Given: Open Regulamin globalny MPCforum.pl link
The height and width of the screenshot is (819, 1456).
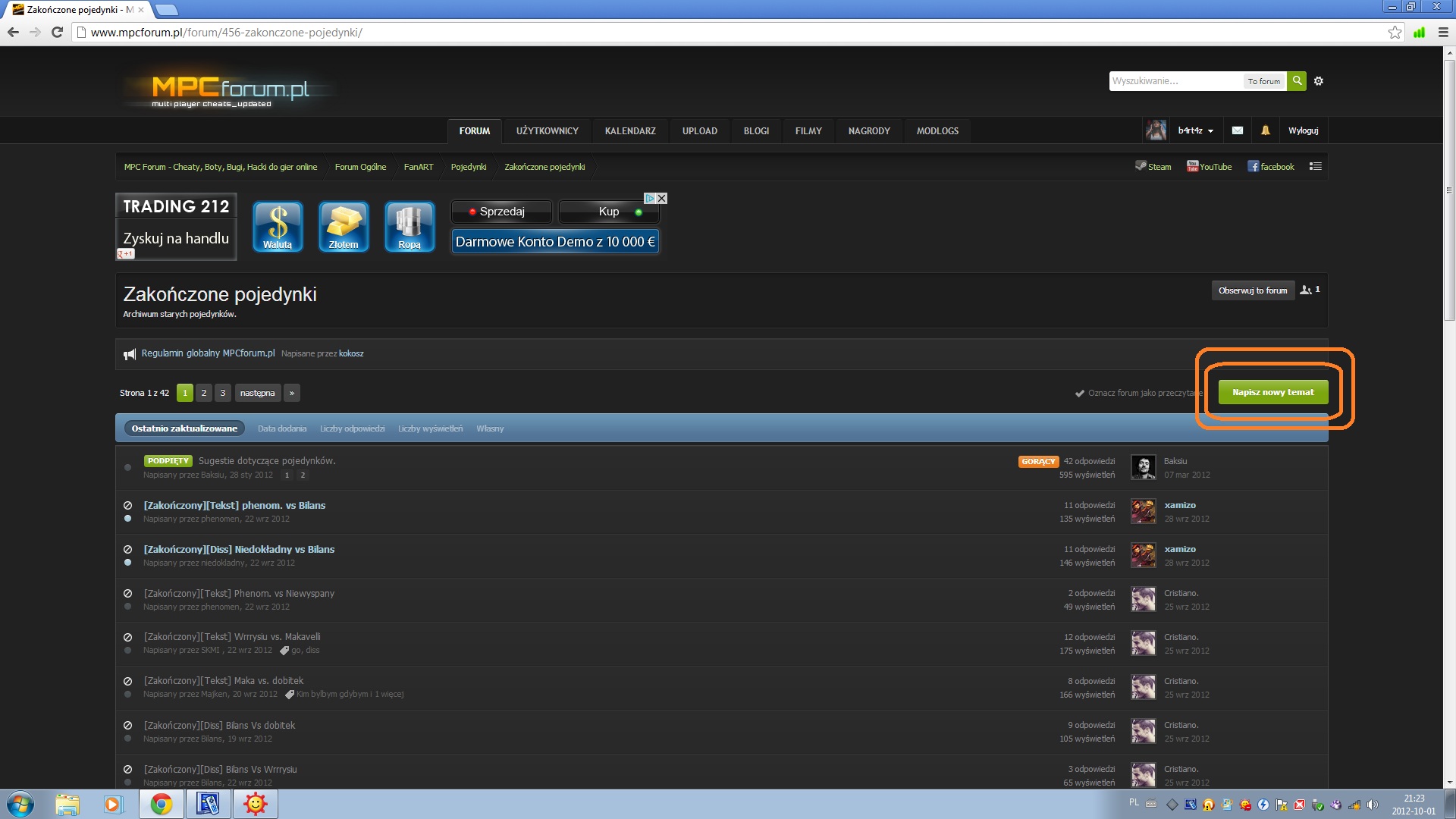Looking at the screenshot, I should tap(209, 353).
